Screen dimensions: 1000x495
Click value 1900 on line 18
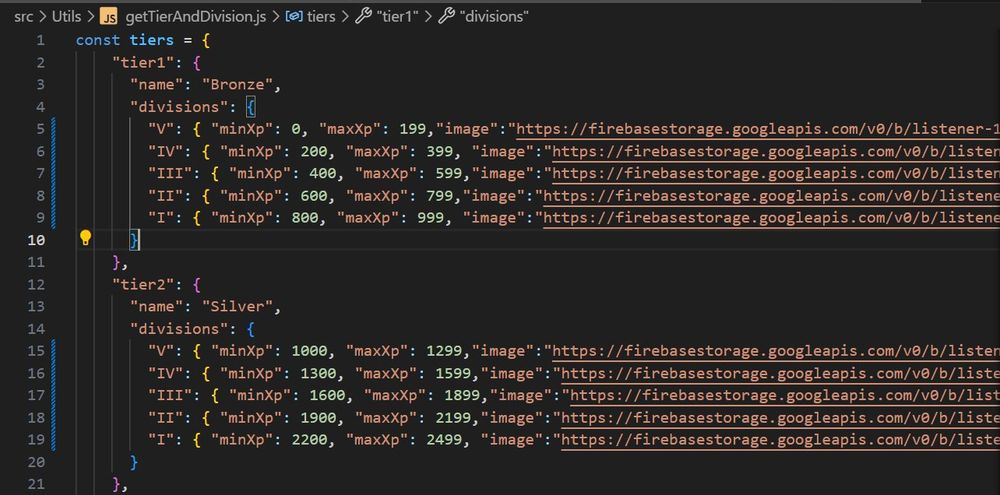point(318,418)
